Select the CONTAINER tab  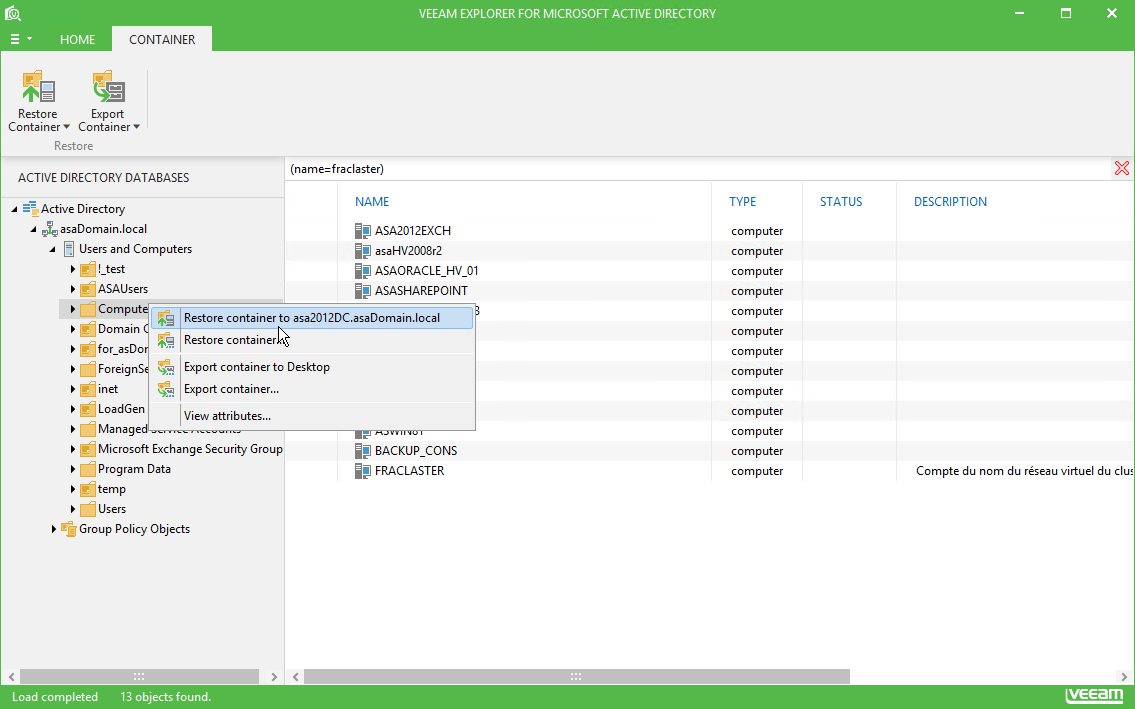162,39
